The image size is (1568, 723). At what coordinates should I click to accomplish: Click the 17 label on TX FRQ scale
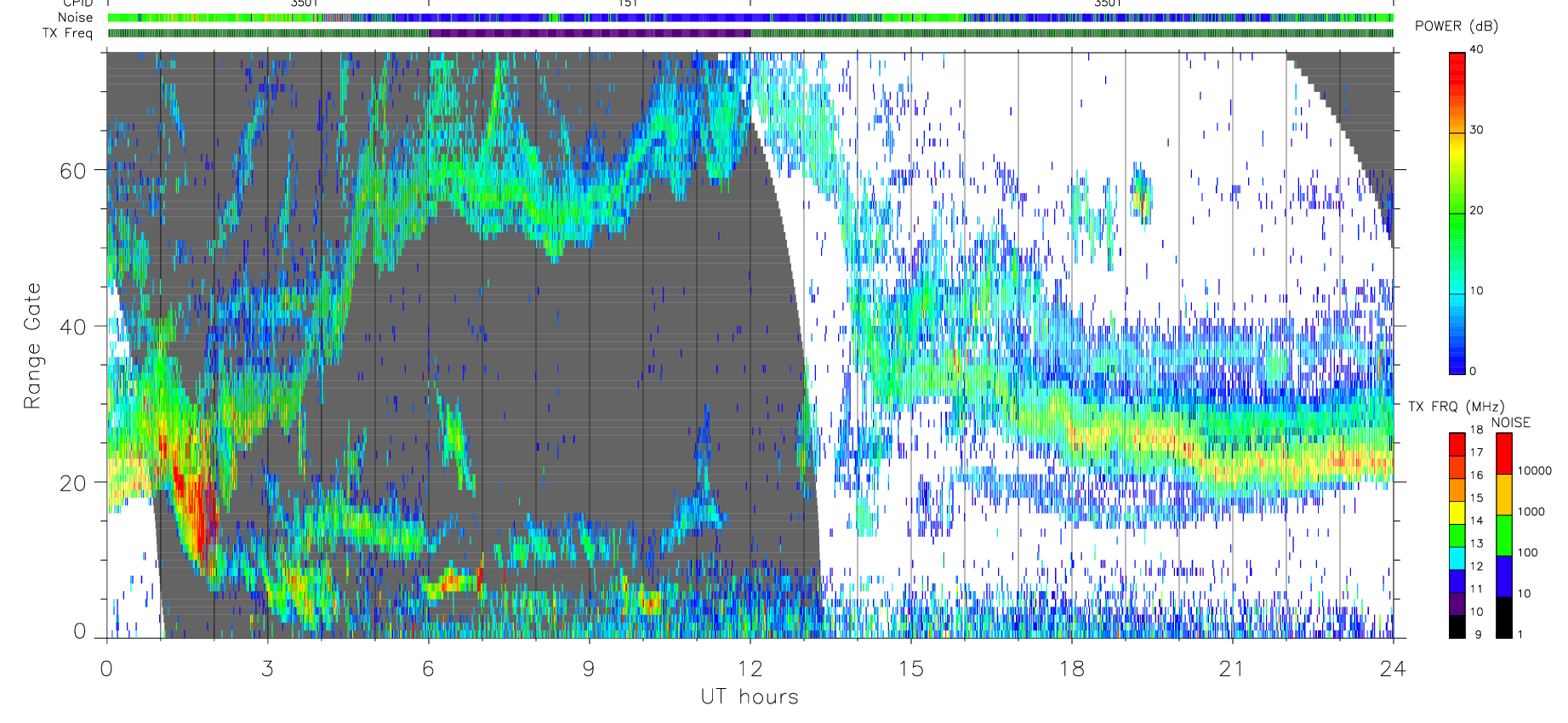(x=1476, y=453)
